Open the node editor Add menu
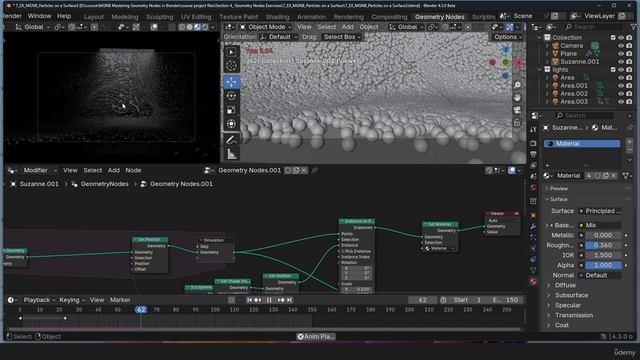640x360 pixels. pyautogui.click(x=113, y=170)
